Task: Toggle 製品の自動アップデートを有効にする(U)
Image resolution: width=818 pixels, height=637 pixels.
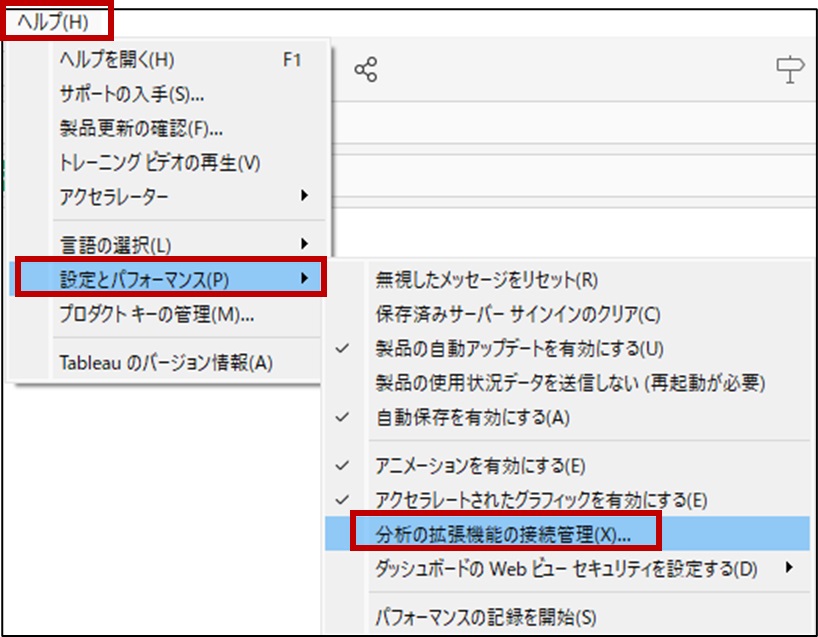Action: pyautogui.click(x=519, y=348)
